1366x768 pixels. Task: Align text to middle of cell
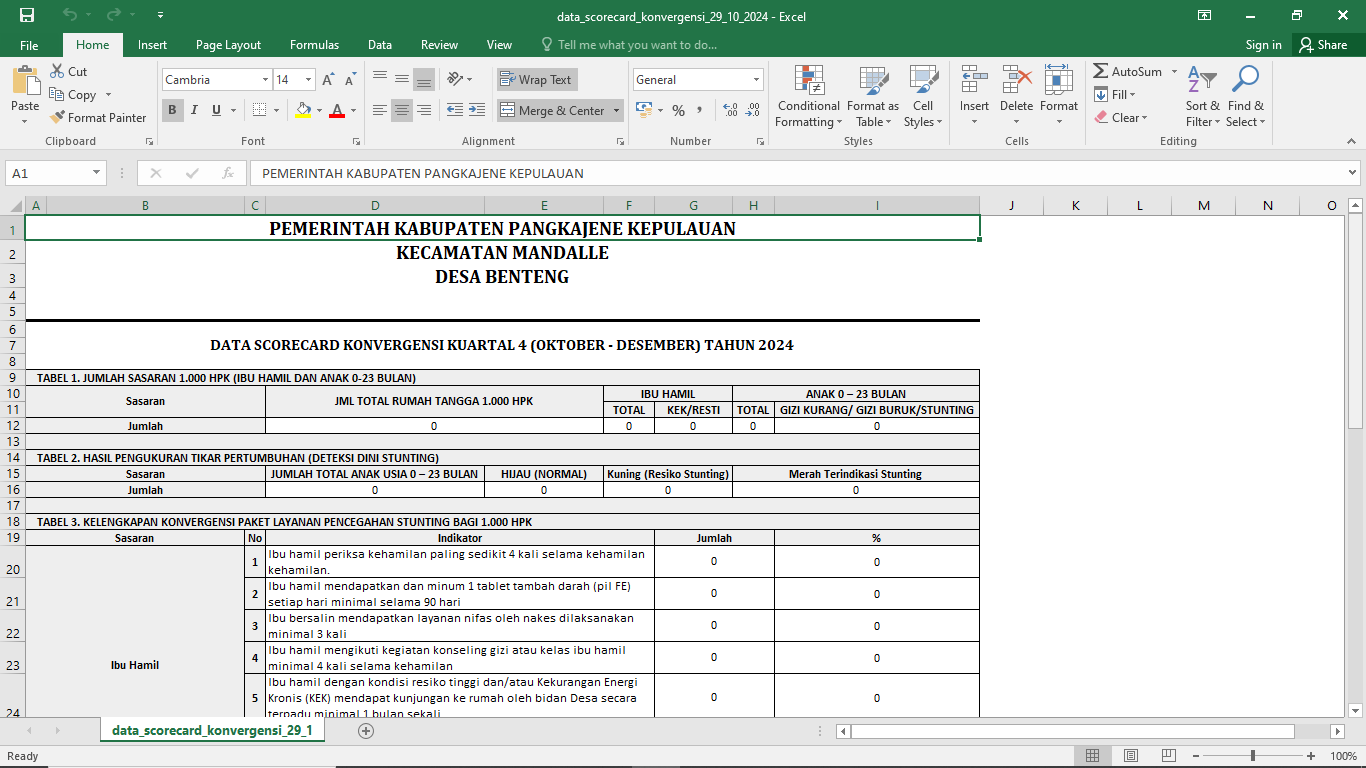tap(402, 79)
